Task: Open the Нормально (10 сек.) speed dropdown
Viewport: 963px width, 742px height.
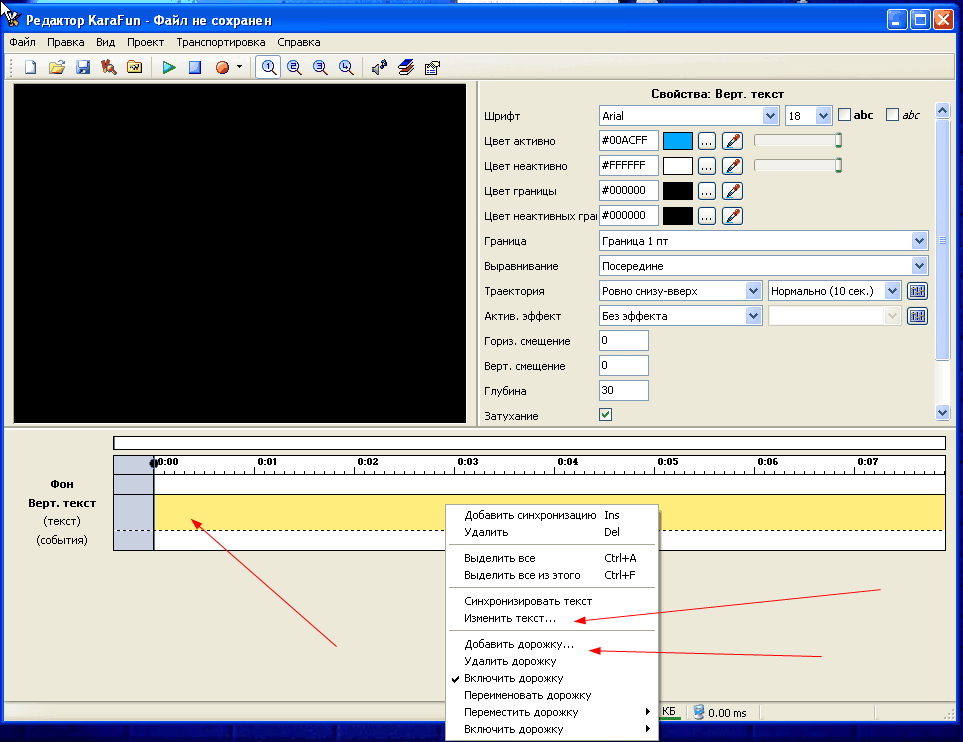Action: (892, 291)
